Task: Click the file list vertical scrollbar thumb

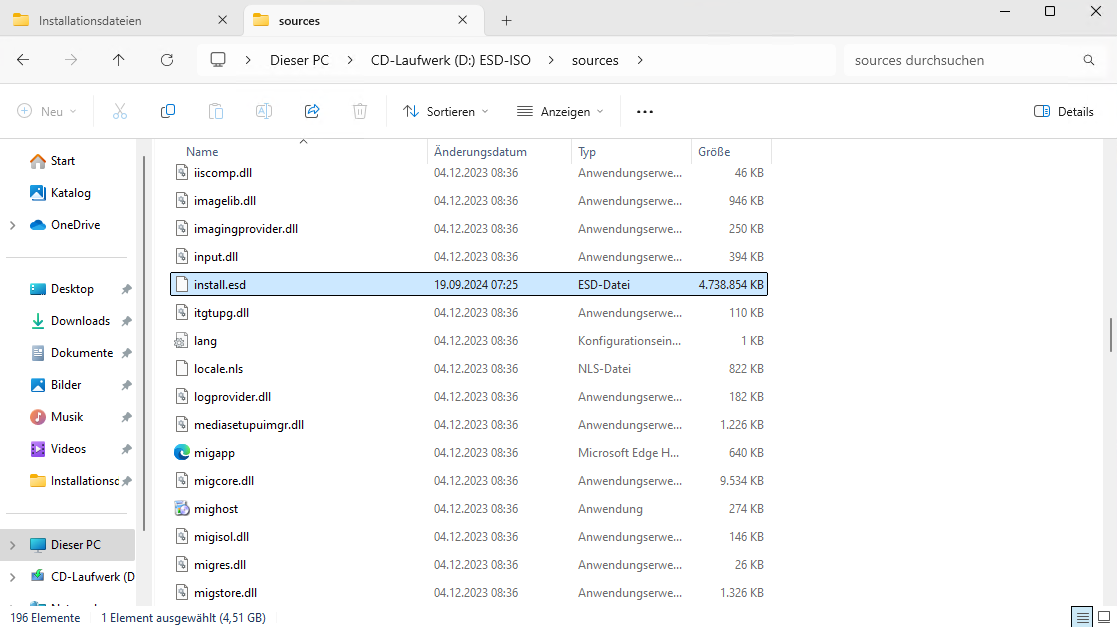Action: [x=1110, y=335]
